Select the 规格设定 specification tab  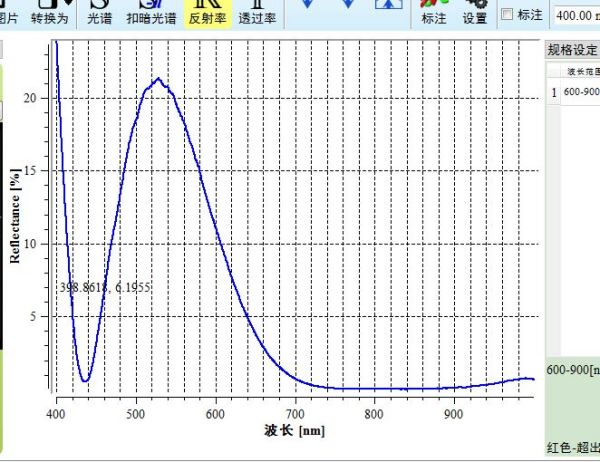571,50
